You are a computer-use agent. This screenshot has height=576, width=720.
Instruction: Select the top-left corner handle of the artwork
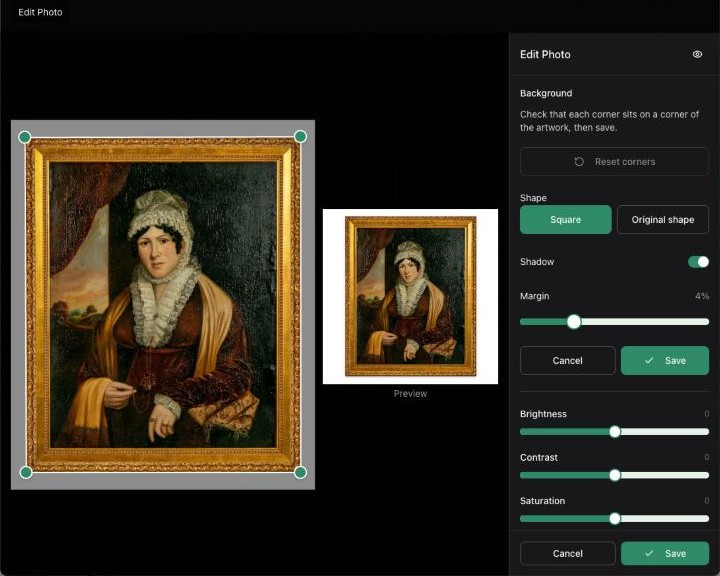[x=25, y=137]
